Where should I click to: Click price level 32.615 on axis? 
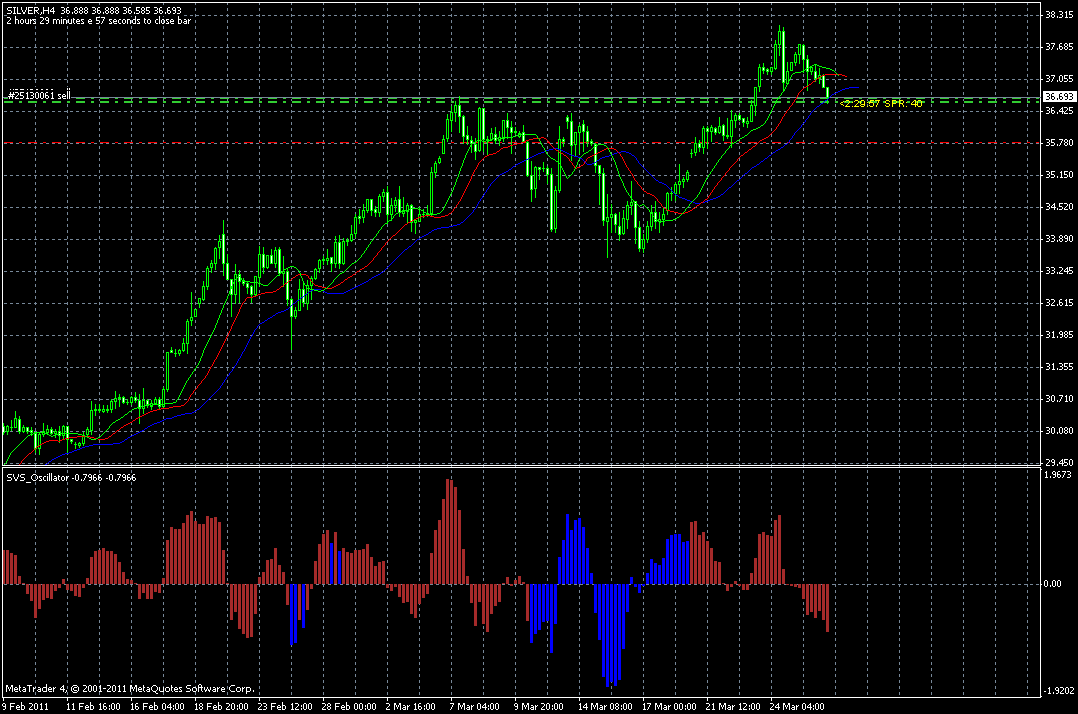coord(1059,302)
